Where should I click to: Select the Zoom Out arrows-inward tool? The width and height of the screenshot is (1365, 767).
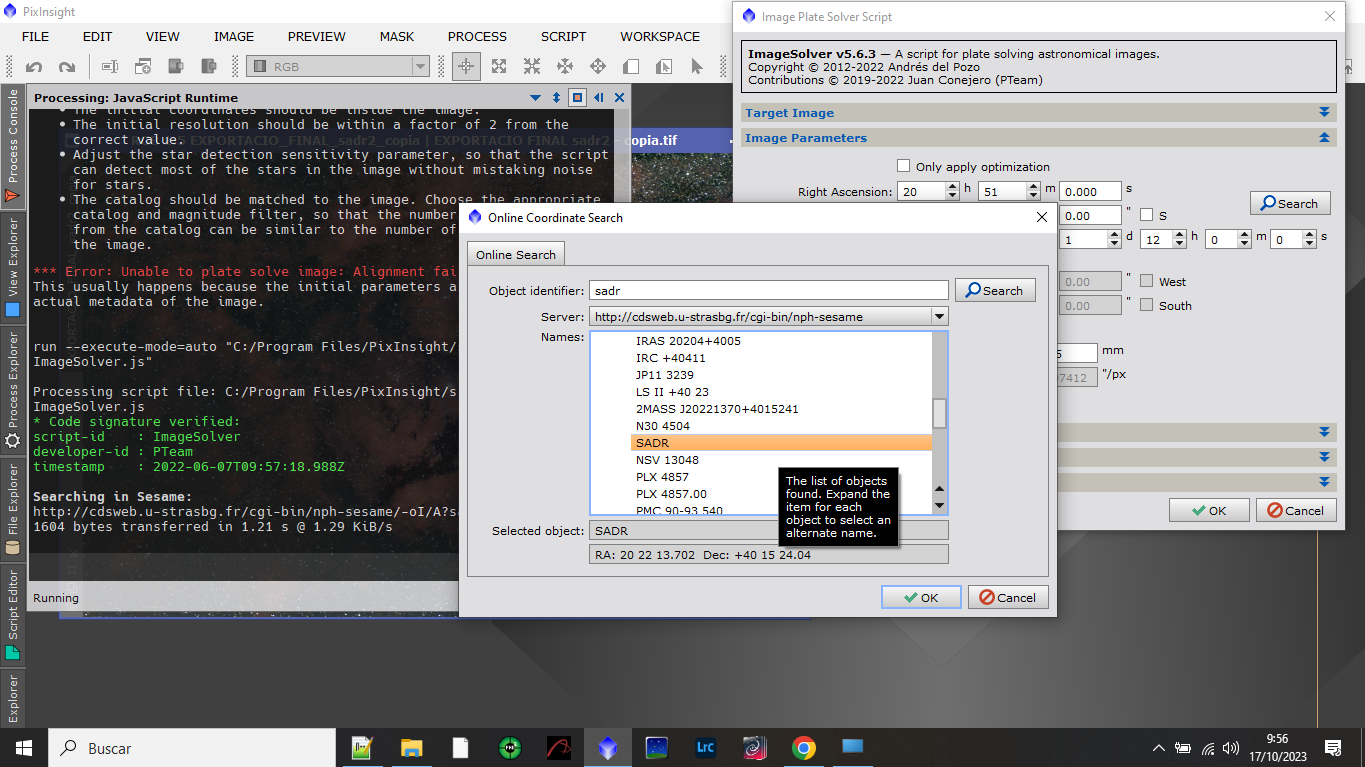(532, 67)
